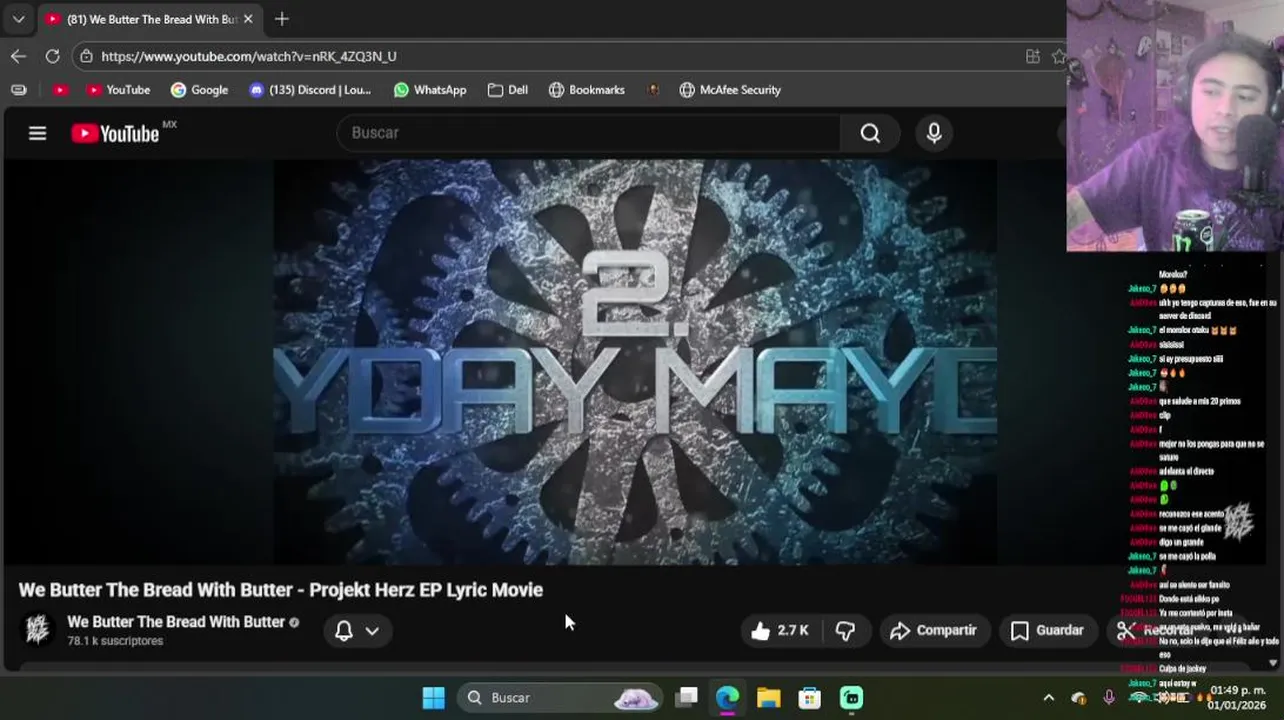
Task: Open the Bookmarks globe bookmark
Action: pyautogui.click(x=587, y=90)
